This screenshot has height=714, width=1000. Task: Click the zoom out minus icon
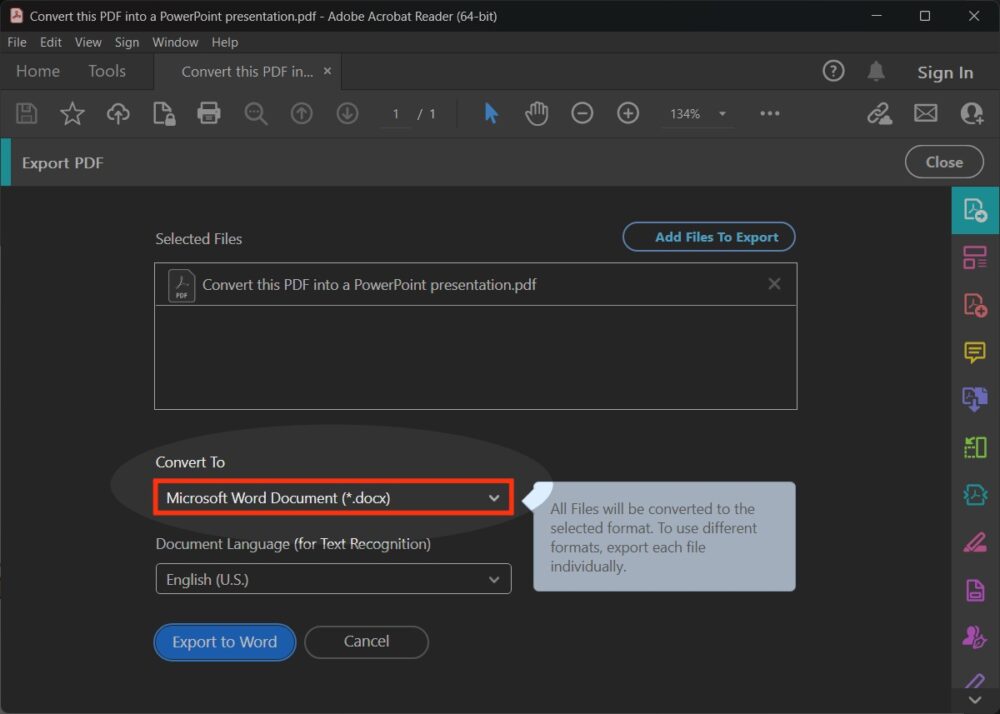(582, 114)
